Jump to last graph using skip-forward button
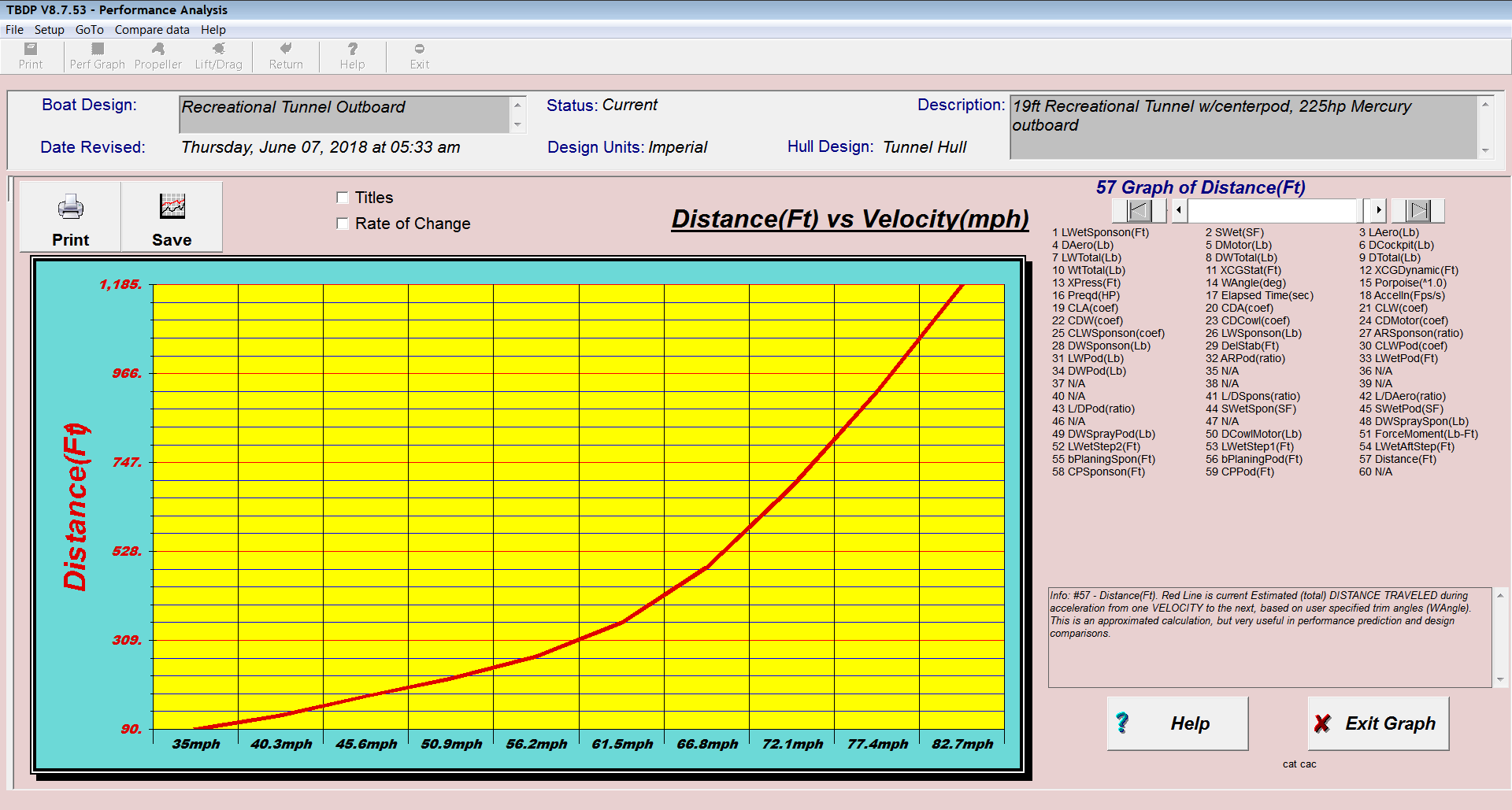This screenshot has width=1512, height=810. pyautogui.click(x=1417, y=210)
